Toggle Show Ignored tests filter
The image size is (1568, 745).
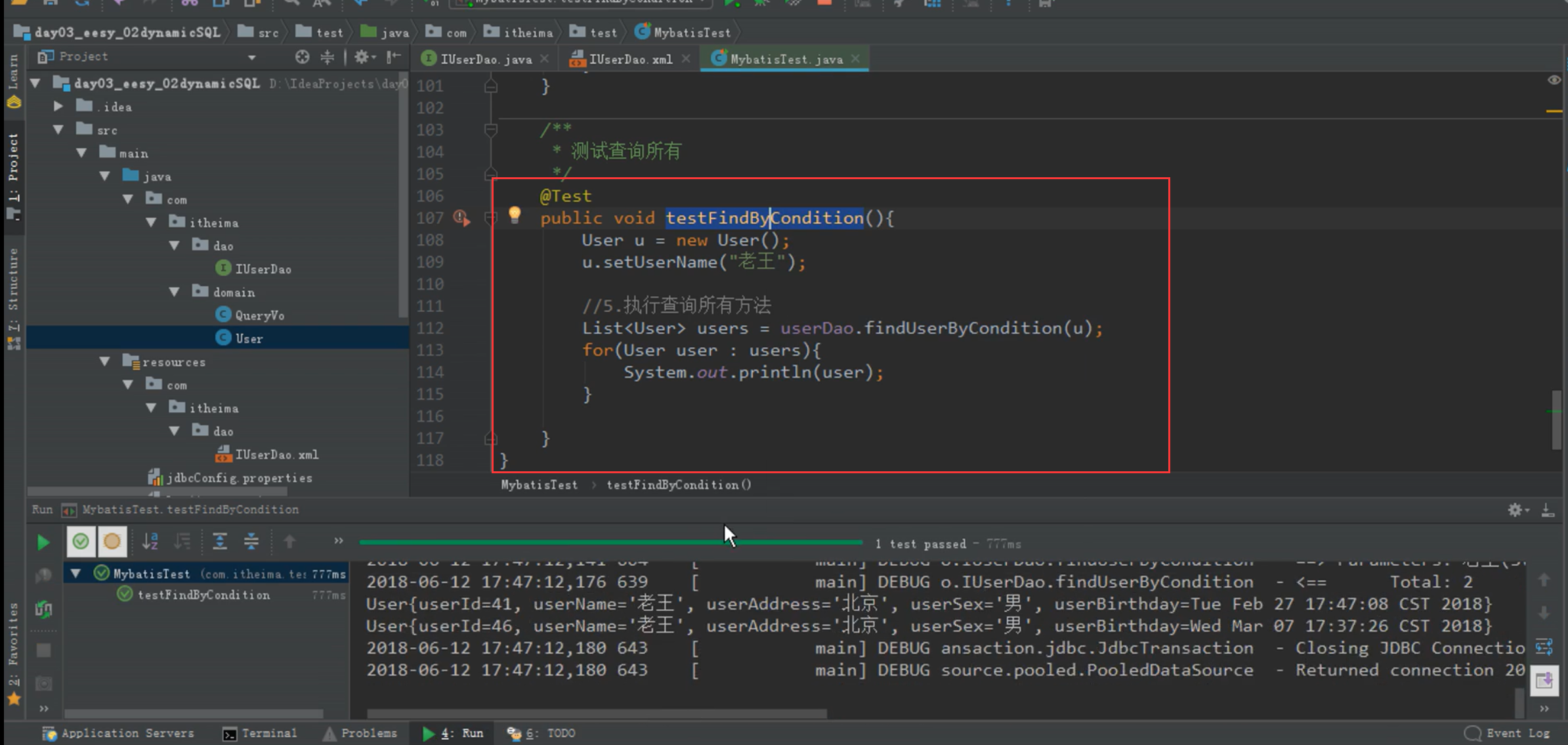pyautogui.click(x=112, y=542)
